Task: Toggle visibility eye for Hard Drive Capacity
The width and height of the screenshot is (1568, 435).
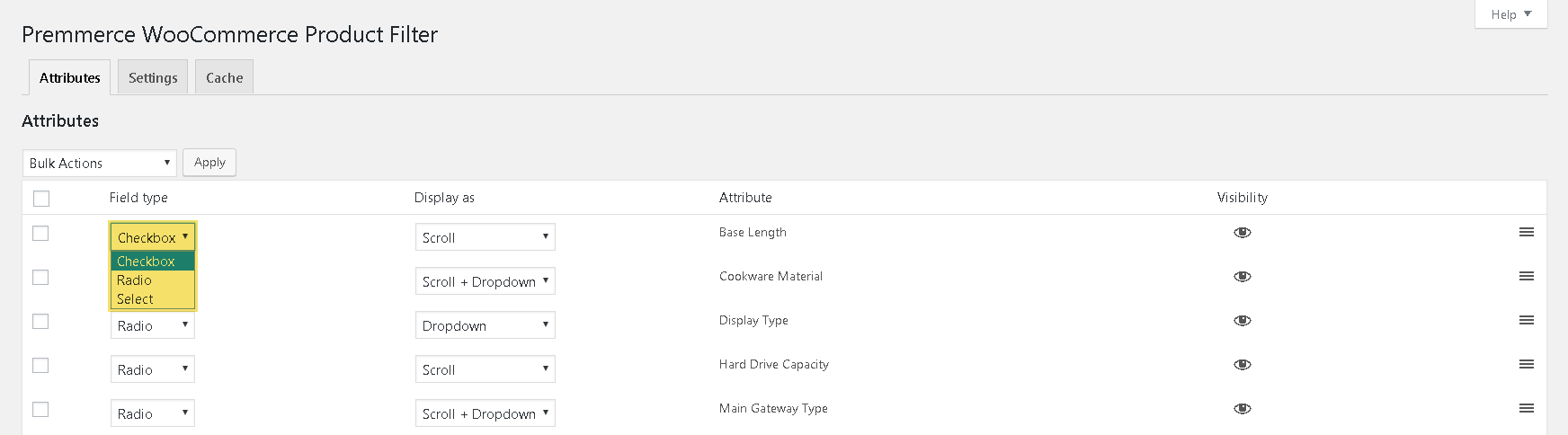Action: click(x=1243, y=365)
